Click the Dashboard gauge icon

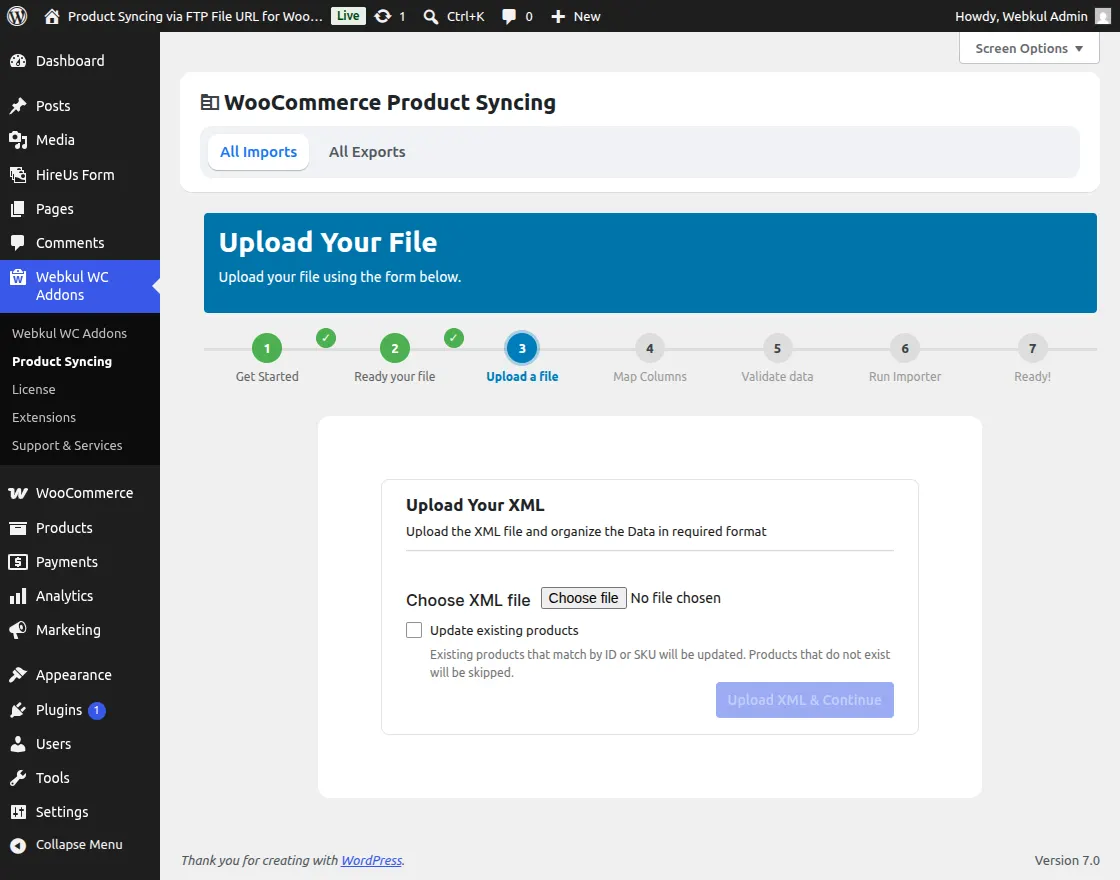(18, 61)
